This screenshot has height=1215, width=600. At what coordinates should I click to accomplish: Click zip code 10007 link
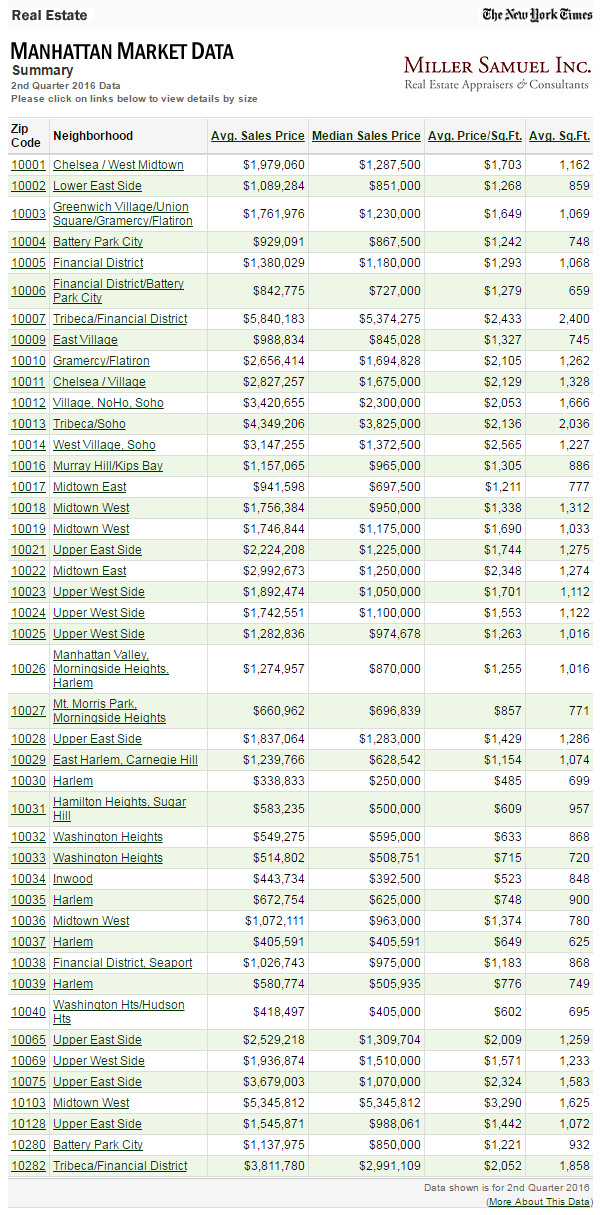(x=28, y=319)
